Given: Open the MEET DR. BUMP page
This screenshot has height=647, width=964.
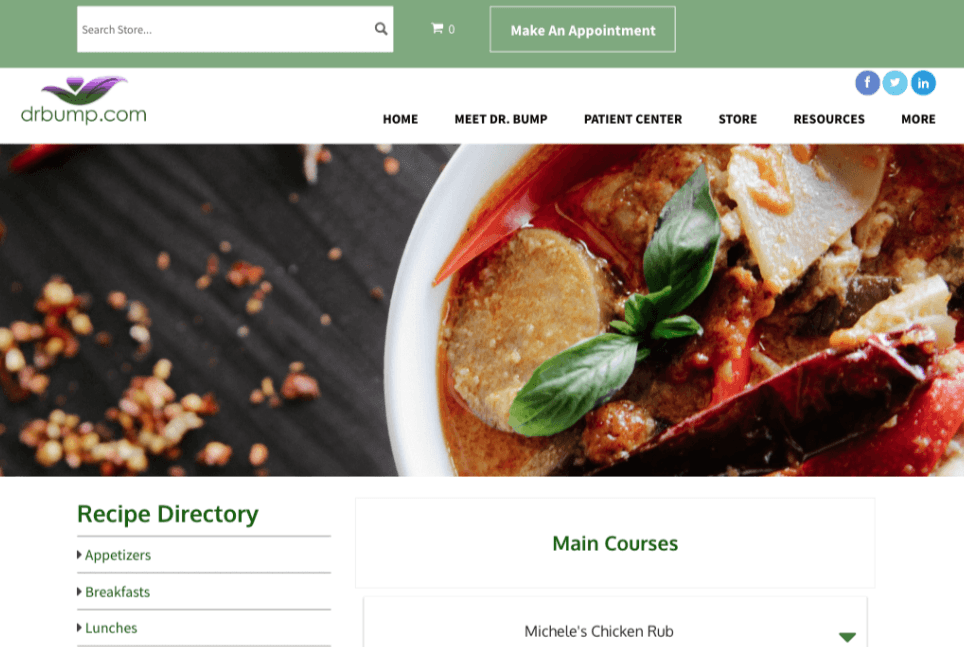Looking at the screenshot, I should click(500, 119).
